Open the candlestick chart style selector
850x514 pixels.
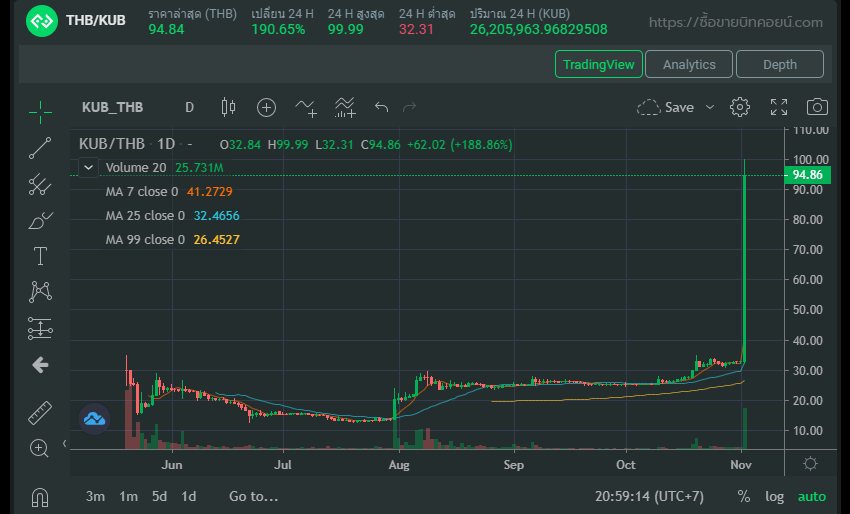coord(228,107)
